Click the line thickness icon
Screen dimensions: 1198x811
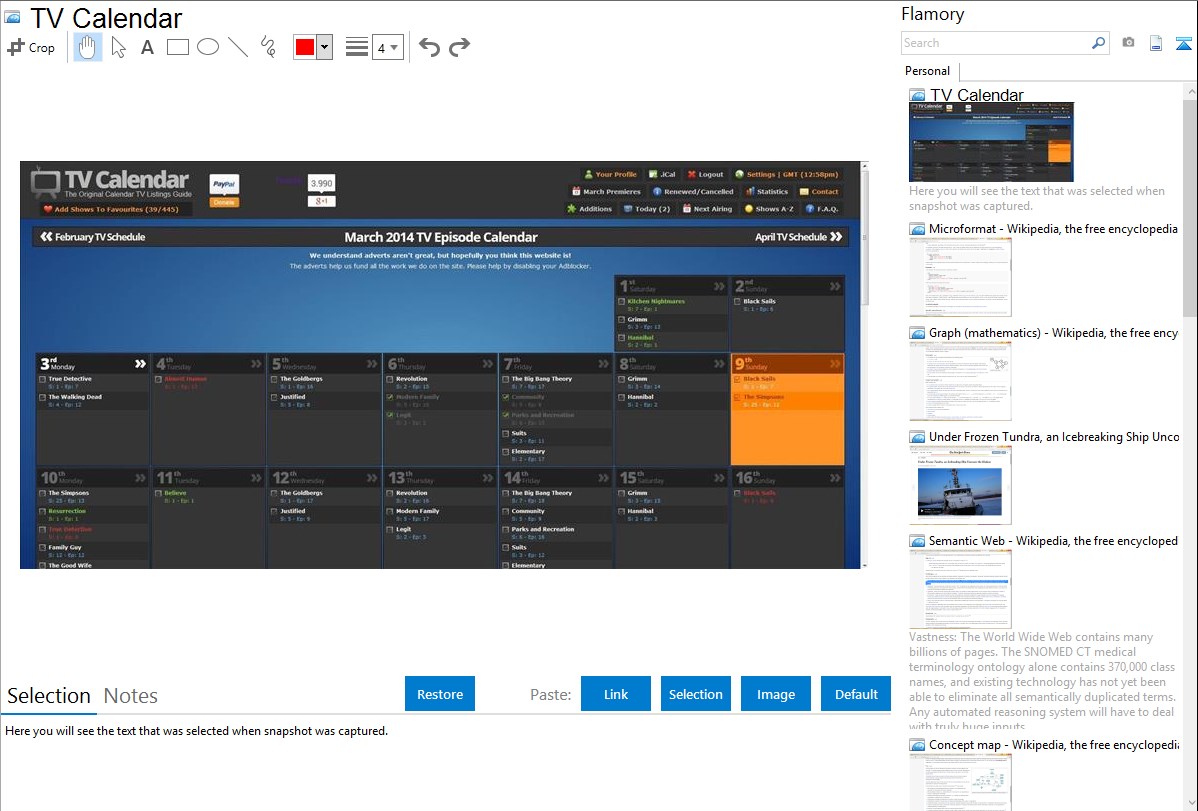click(x=356, y=47)
